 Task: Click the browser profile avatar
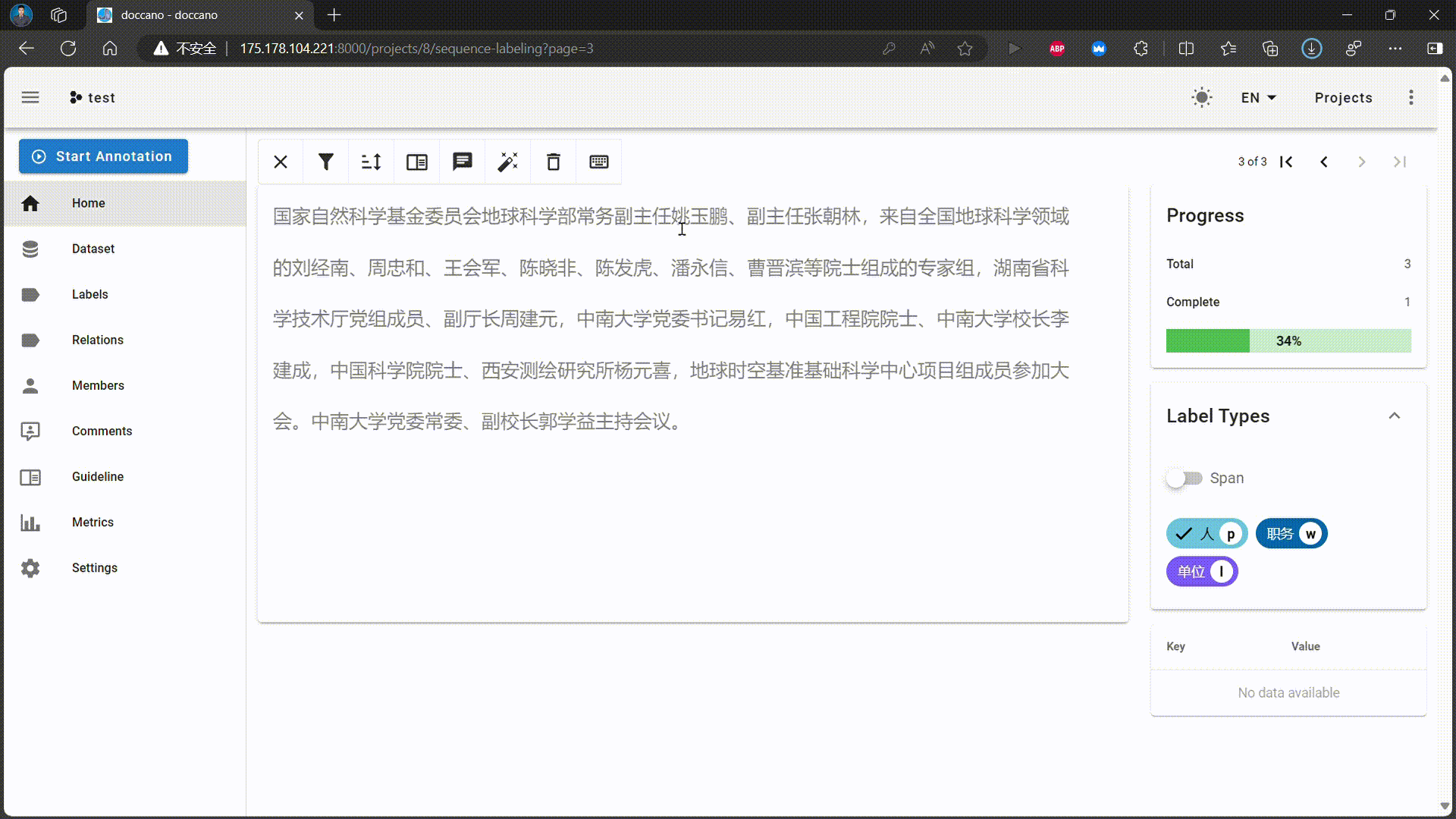pyautogui.click(x=21, y=14)
